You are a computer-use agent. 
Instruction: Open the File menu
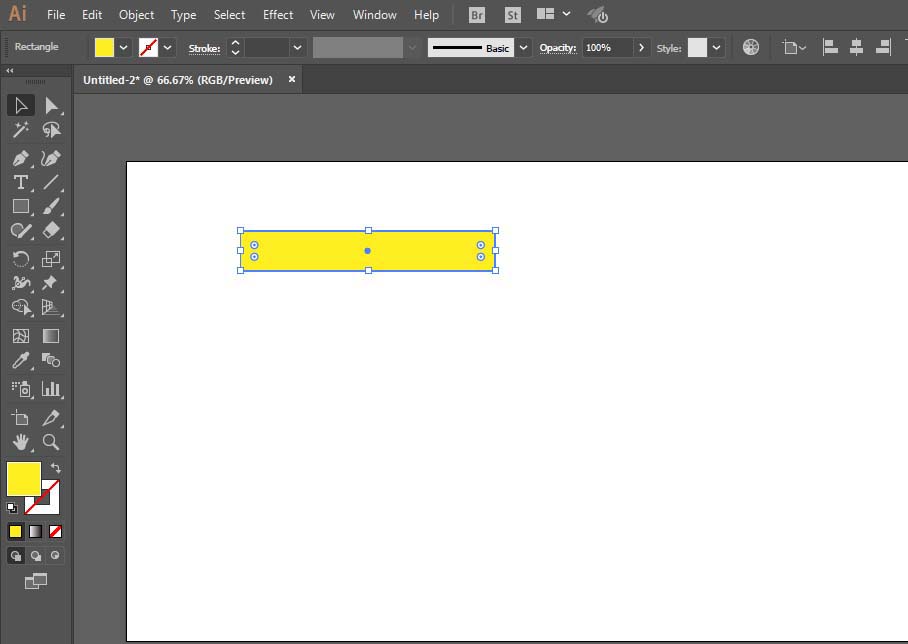point(56,15)
